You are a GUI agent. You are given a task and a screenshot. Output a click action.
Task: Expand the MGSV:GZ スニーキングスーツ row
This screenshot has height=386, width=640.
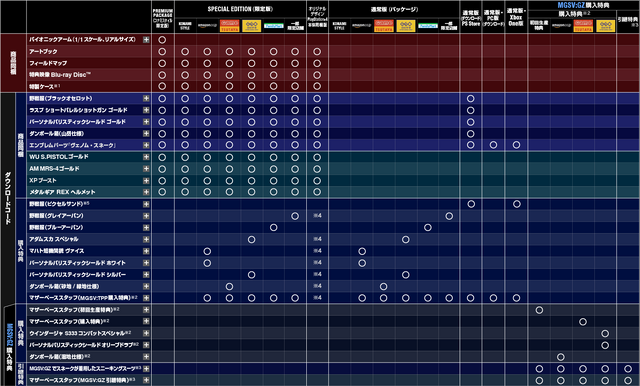pyautogui.click(x=146, y=368)
